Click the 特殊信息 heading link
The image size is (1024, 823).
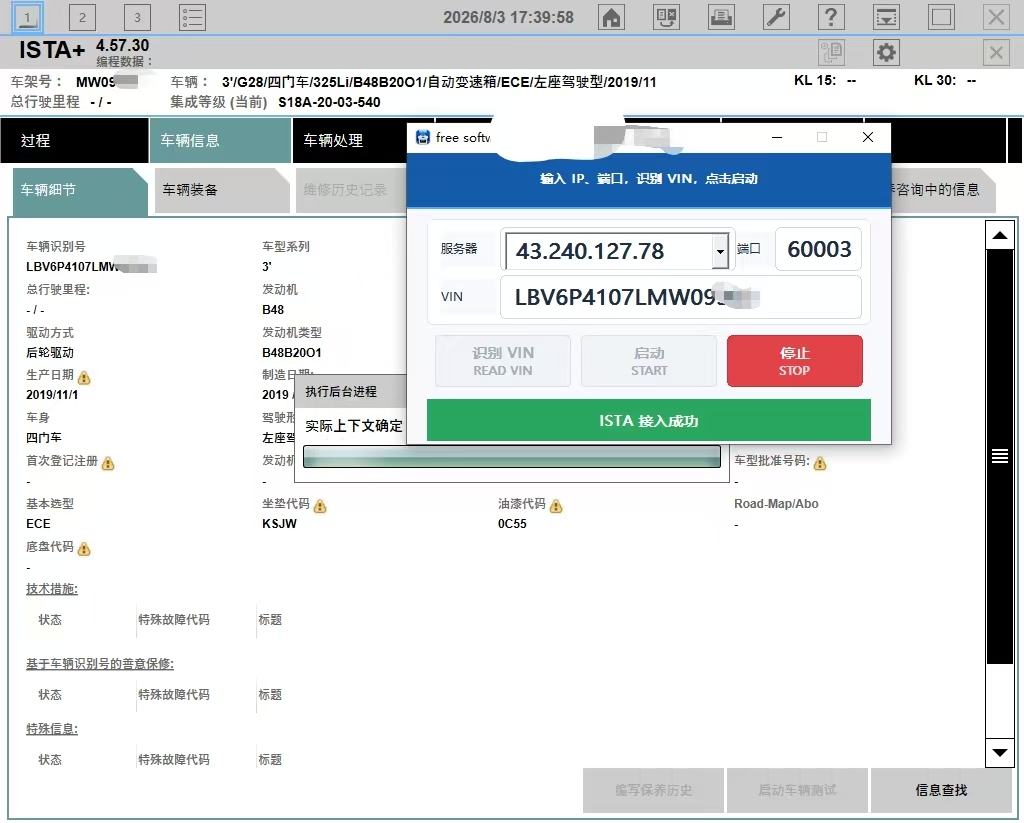pyautogui.click(x=52, y=729)
